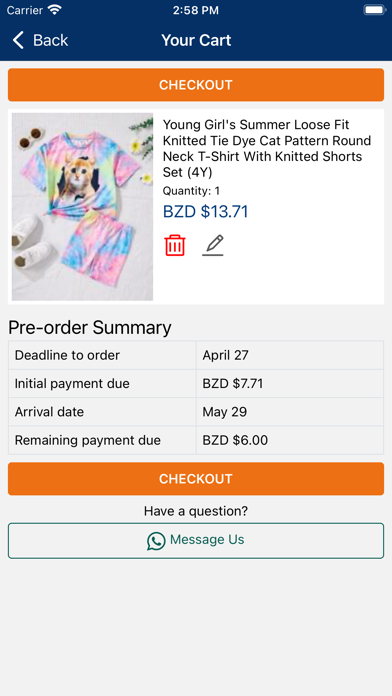Viewport: 392px width, 696px height.
Task: Go back using the Back label
Action: pos(51,40)
